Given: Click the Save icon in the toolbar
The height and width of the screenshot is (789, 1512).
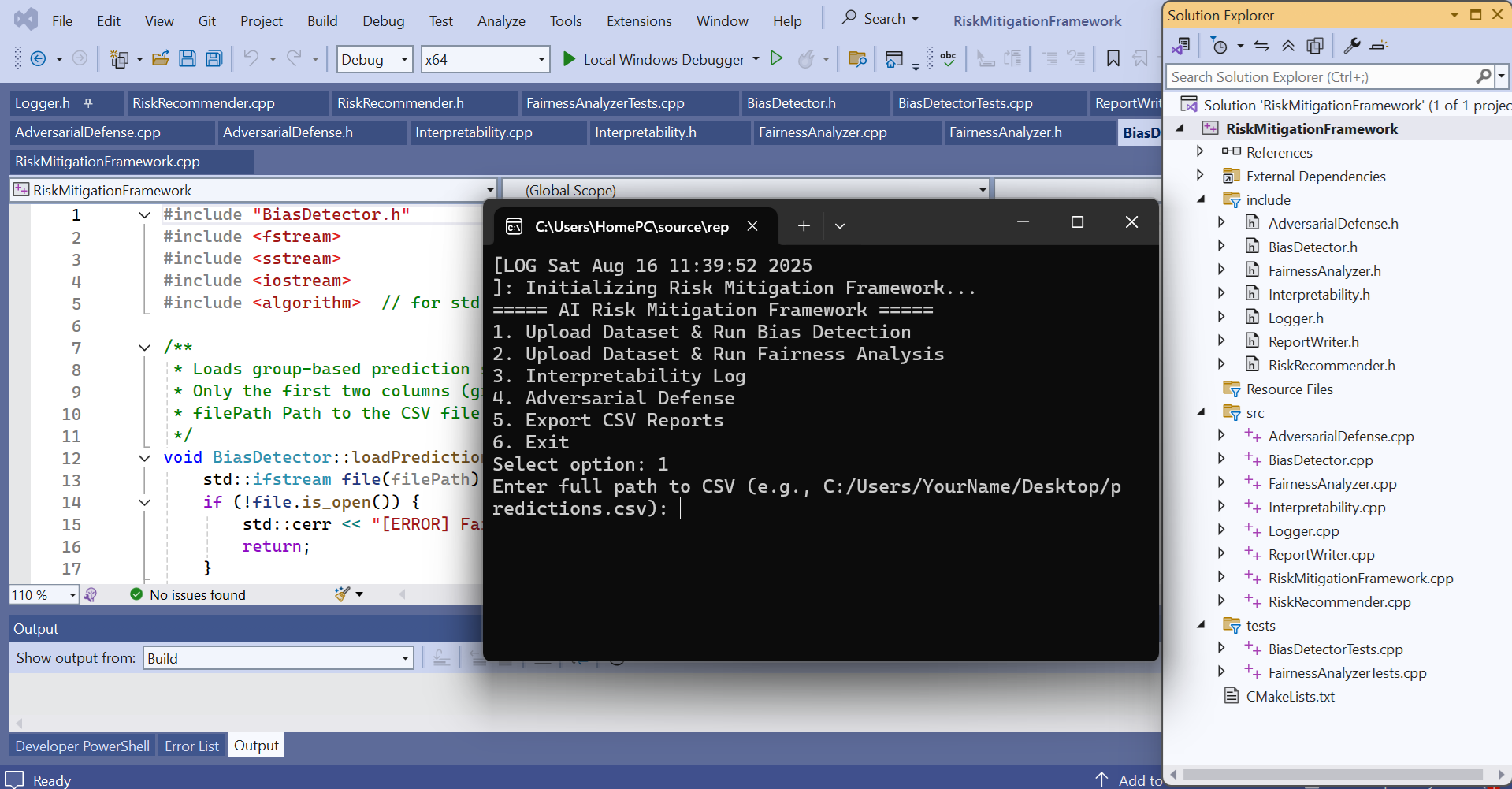Looking at the screenshot, I should click(x=188, y=58).
